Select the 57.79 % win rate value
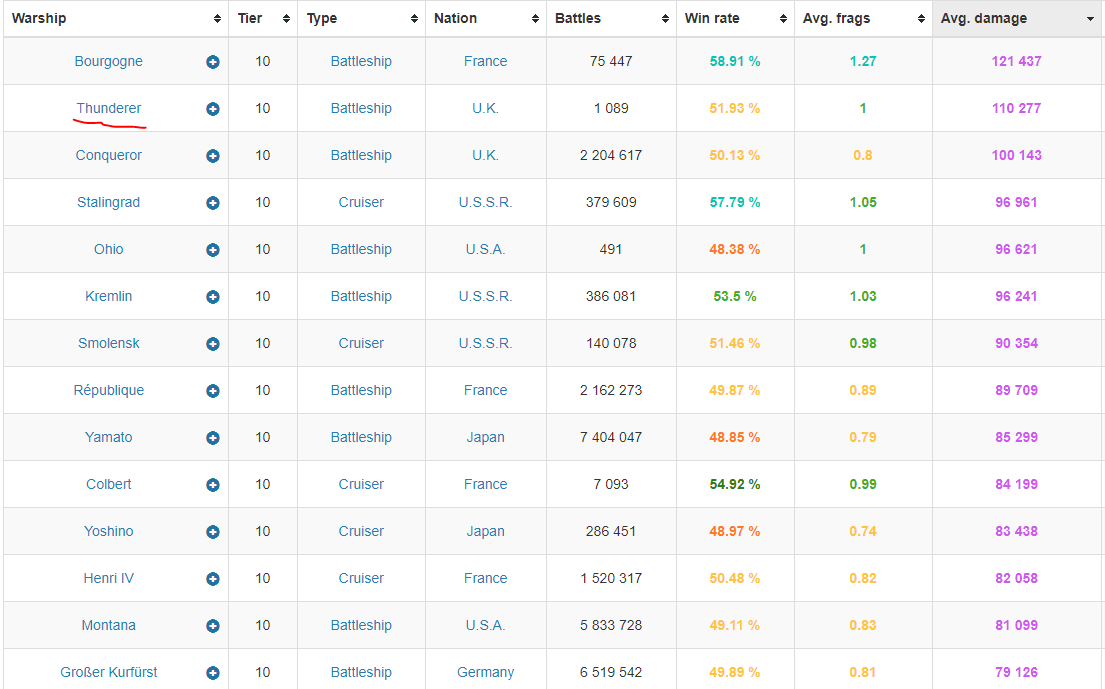Image resolution: width=1105 pixels, height=689 pixels. [x=735, y=202]
